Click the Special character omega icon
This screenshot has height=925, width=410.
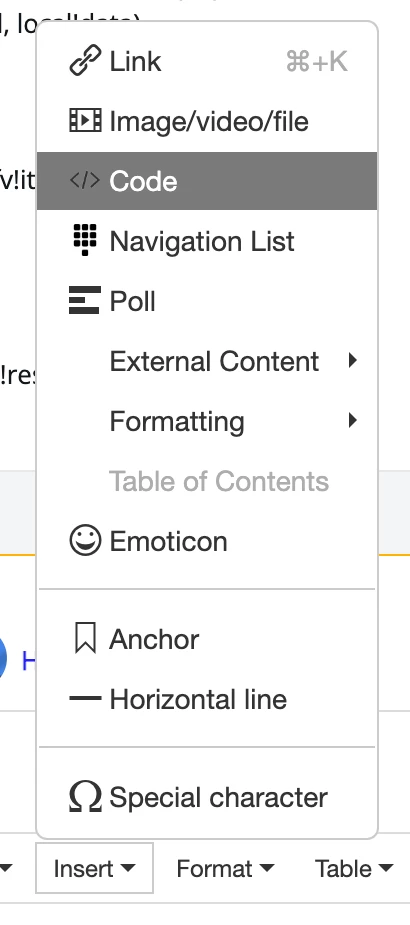pos(85,797)
